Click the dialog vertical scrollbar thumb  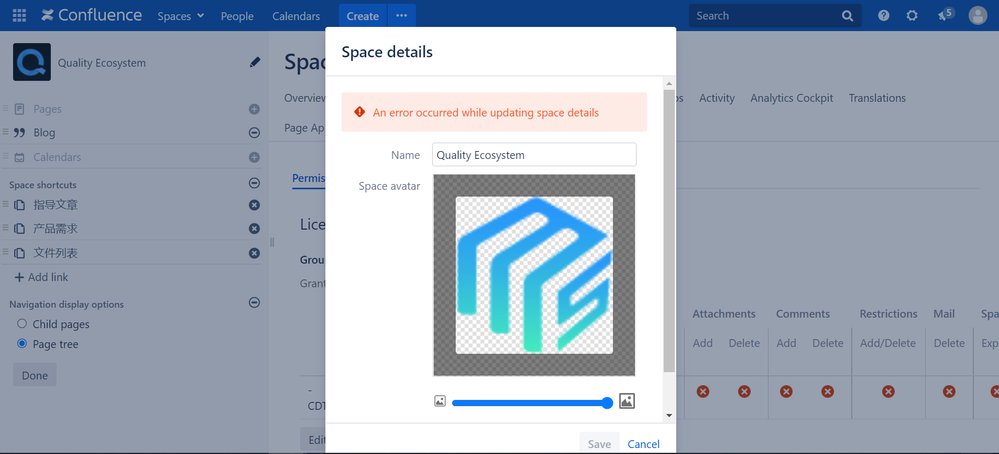(668, 231)
